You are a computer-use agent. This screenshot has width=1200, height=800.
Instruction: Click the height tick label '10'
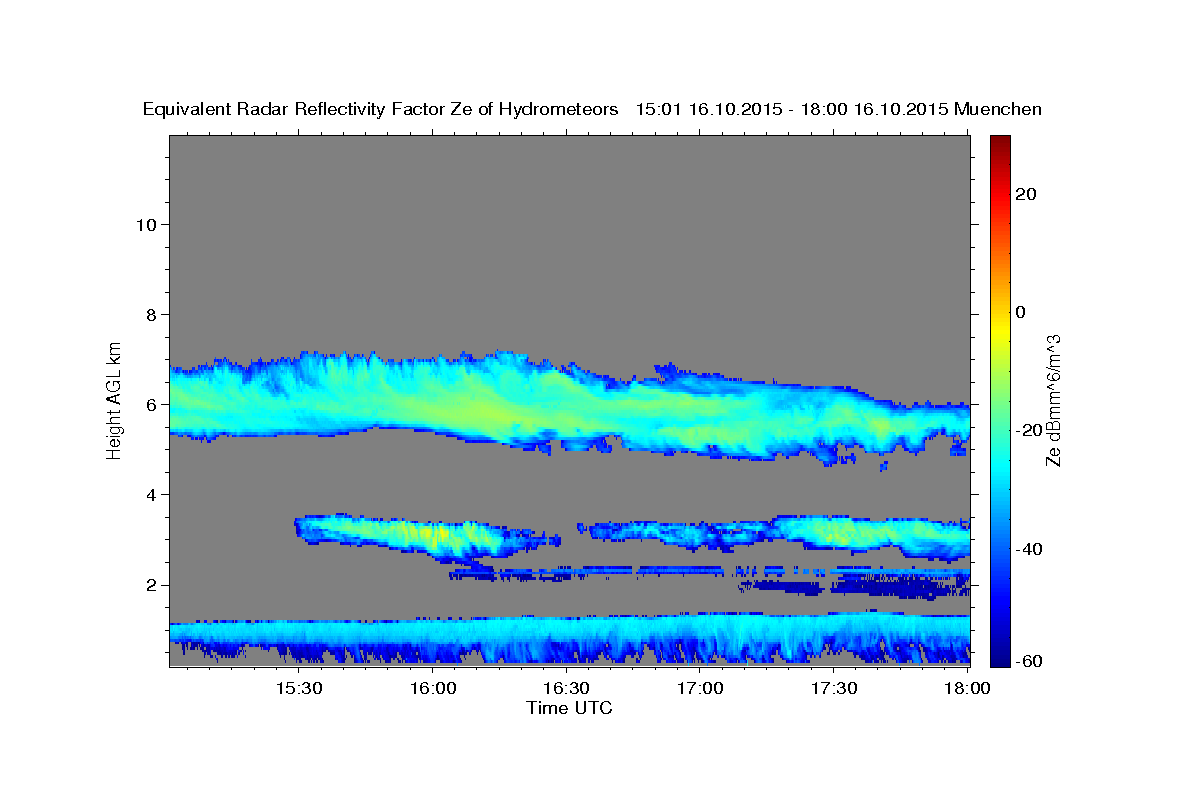click(145, 224)
